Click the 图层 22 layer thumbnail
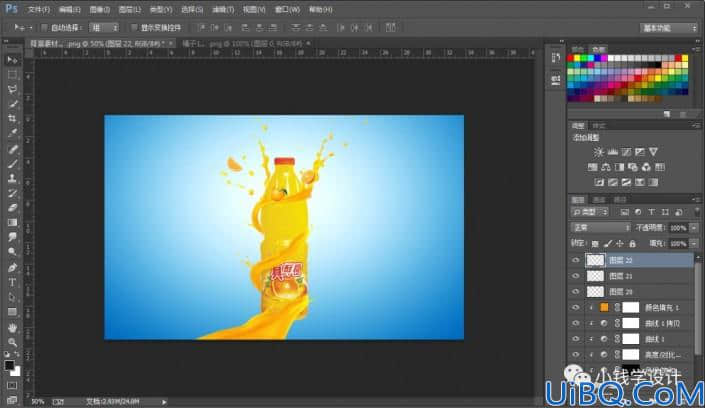 click(595, 260)
